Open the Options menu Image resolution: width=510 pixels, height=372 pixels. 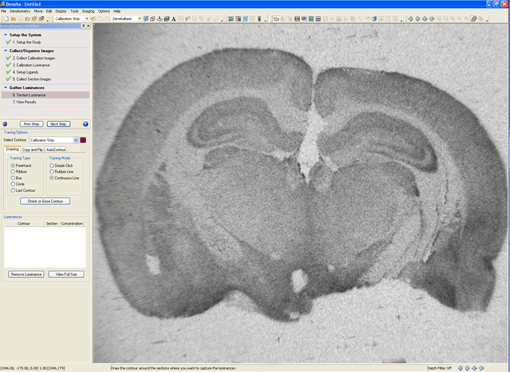click(104, 11)
